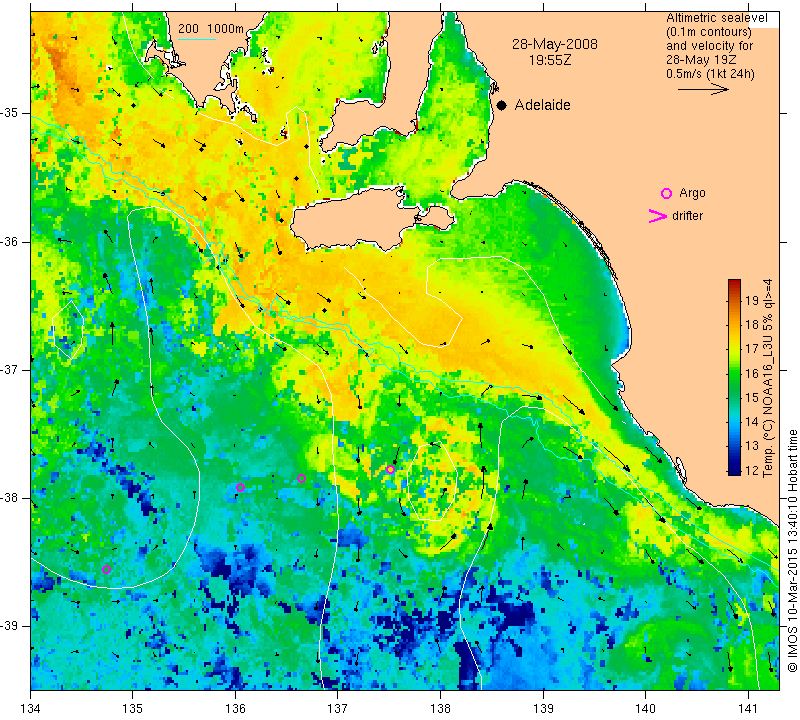Click the colorbar tick label '14'
Viewport: 800px width, 720px height.
pos(752,422)
